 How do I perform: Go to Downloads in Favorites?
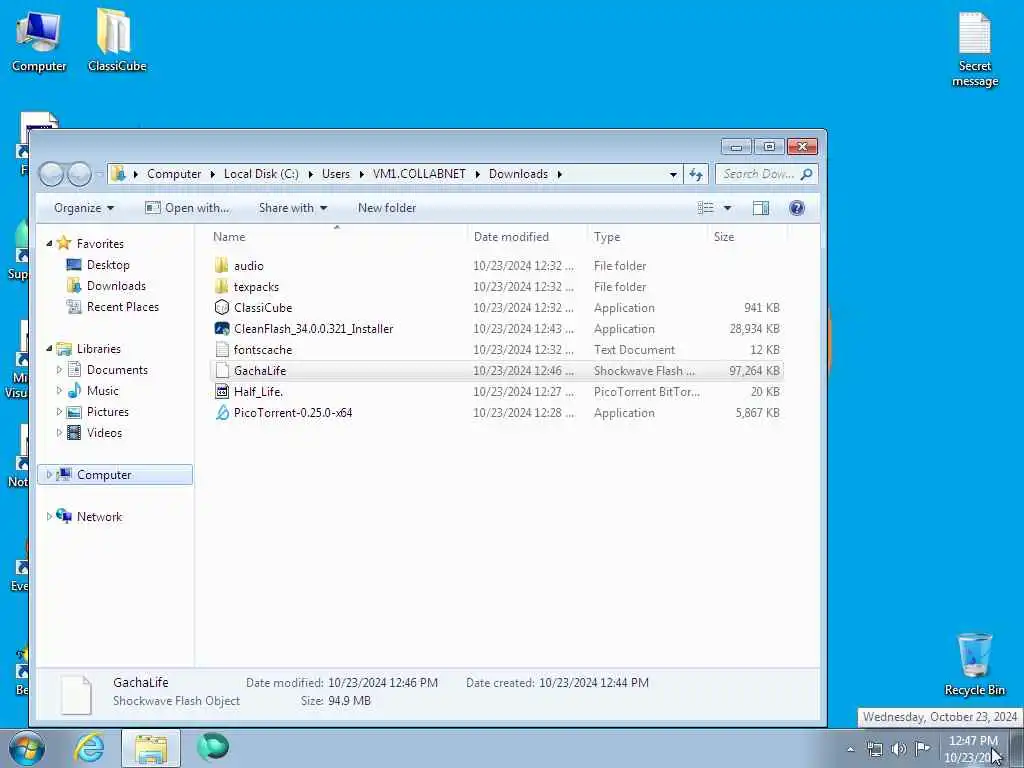tap(106, 286)
